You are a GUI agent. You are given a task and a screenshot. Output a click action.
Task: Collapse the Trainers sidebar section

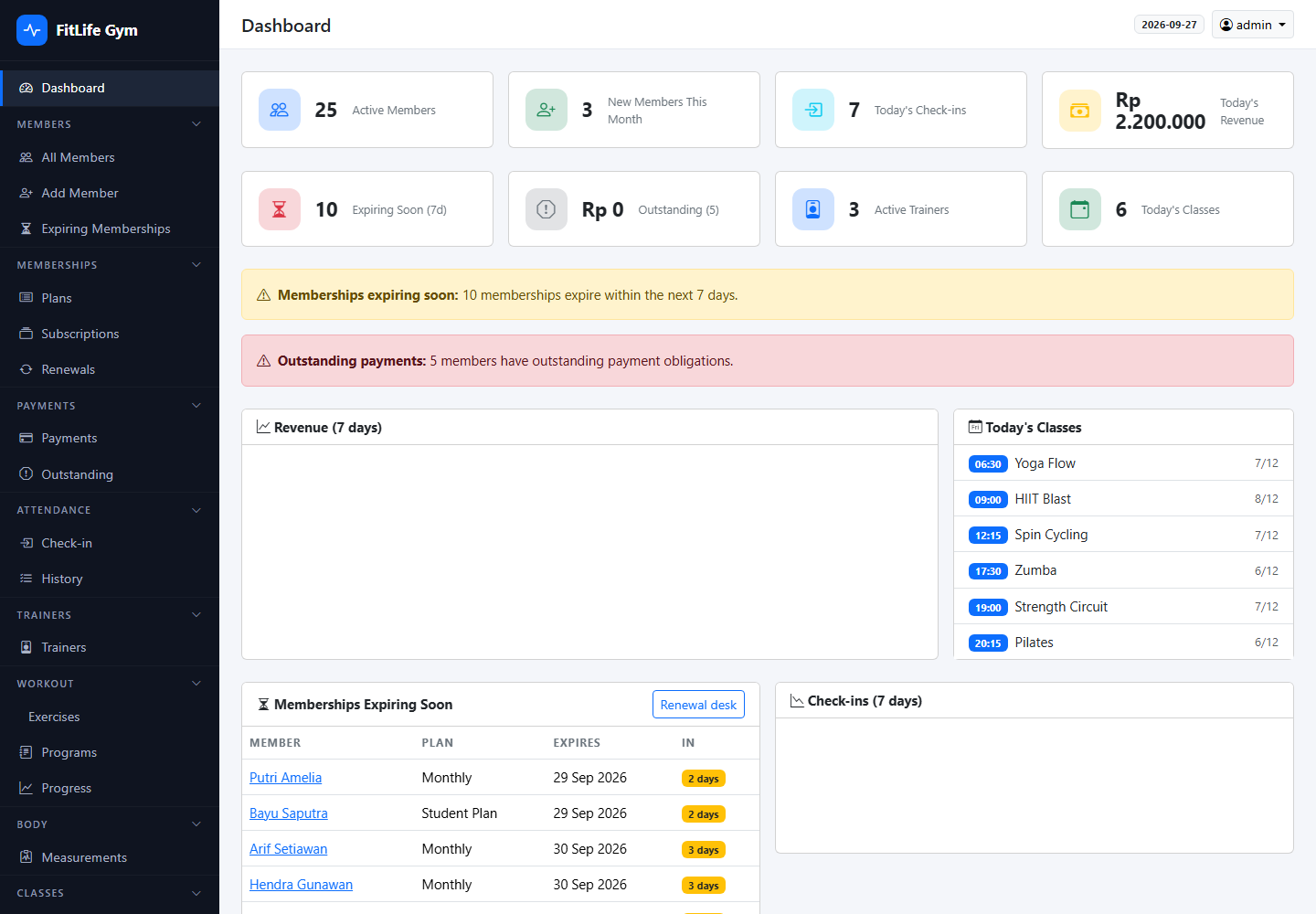pyautogui.click(x=196, y=615)
